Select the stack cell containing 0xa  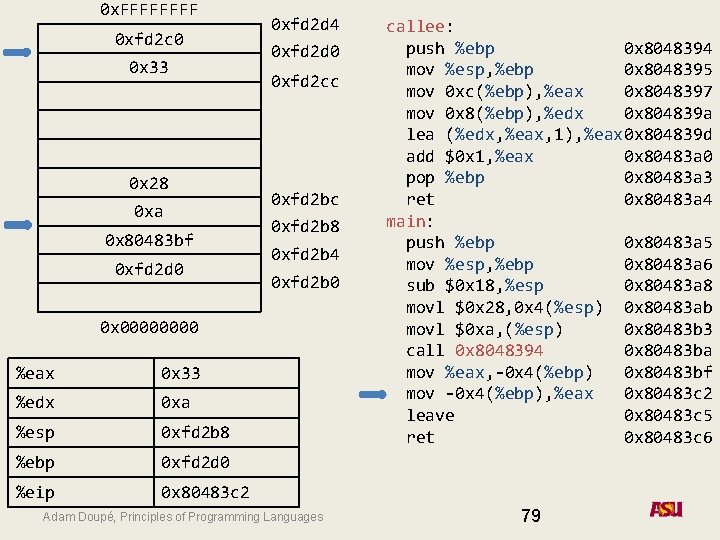coord(149,212)
